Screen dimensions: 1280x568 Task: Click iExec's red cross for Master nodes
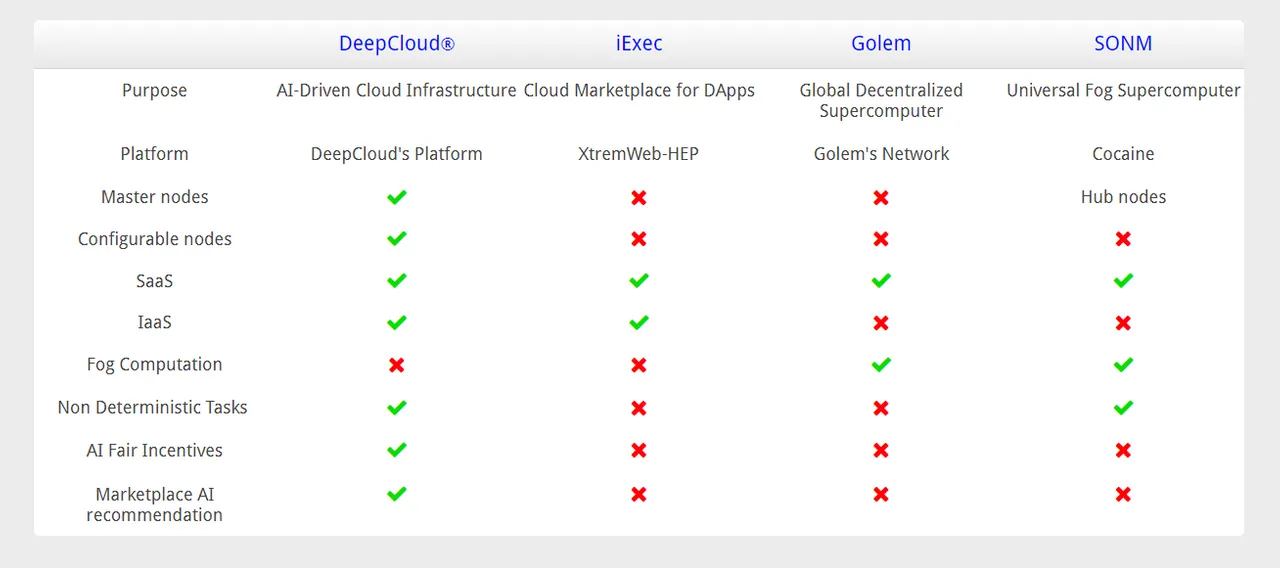pyautogui.click(x=639, y=197)
